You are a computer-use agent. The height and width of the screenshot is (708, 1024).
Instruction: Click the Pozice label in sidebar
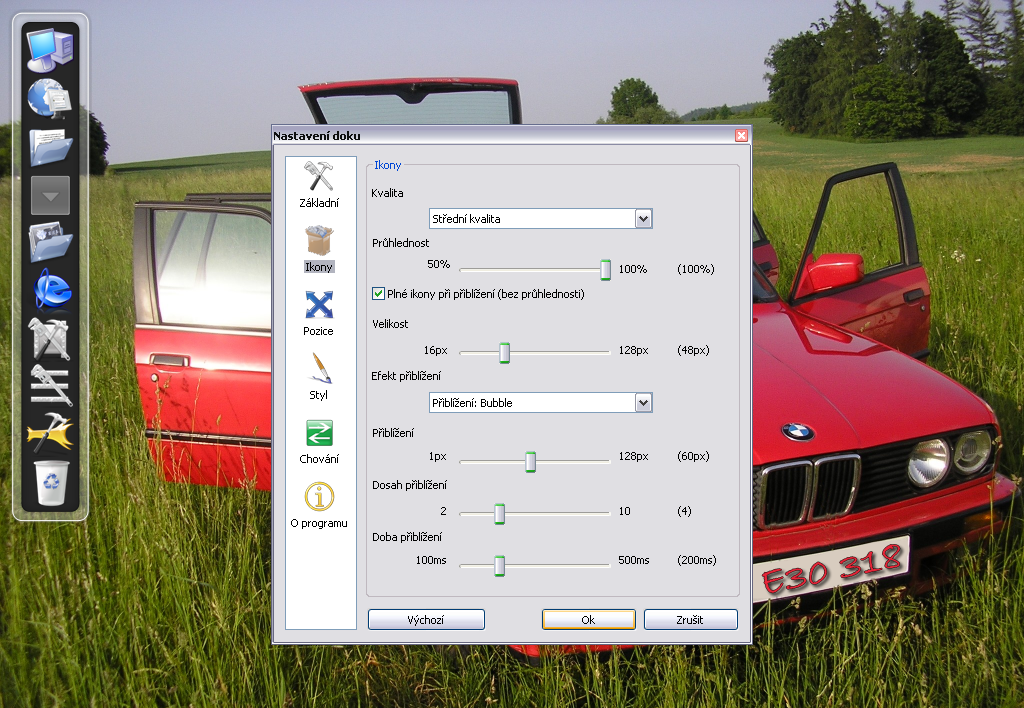318,331
